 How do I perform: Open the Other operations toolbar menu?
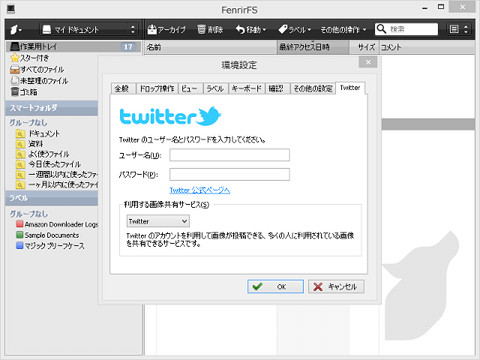pyautogui.click(x=343, y=29)
